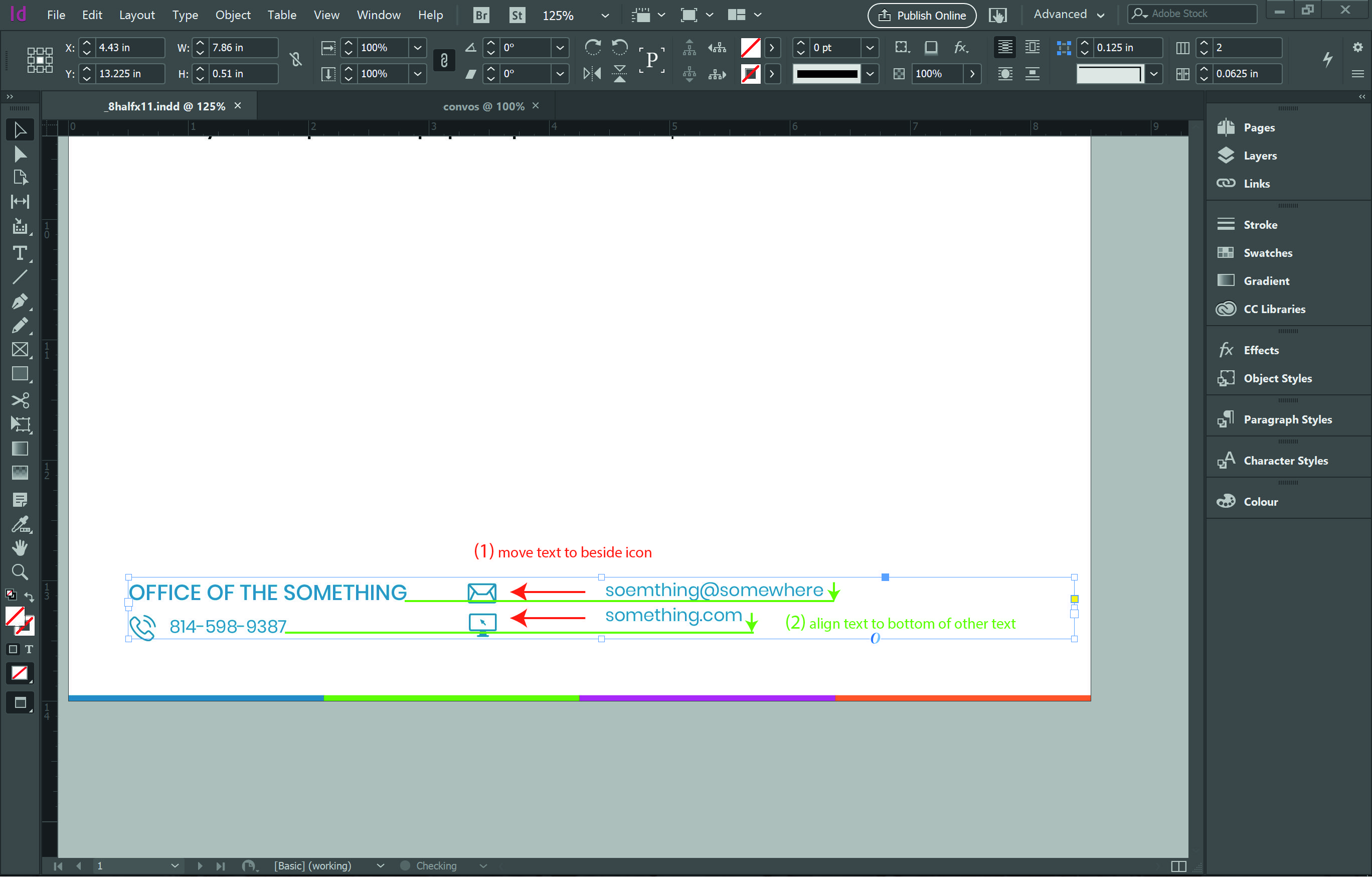Select the Direct Selection tool
This screenshot has height=877, width=1372.
(x=20, y=154)
